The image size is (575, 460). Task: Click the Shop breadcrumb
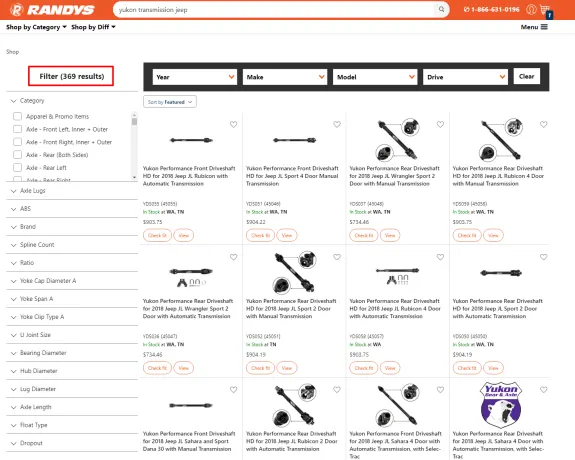(12, 52)
